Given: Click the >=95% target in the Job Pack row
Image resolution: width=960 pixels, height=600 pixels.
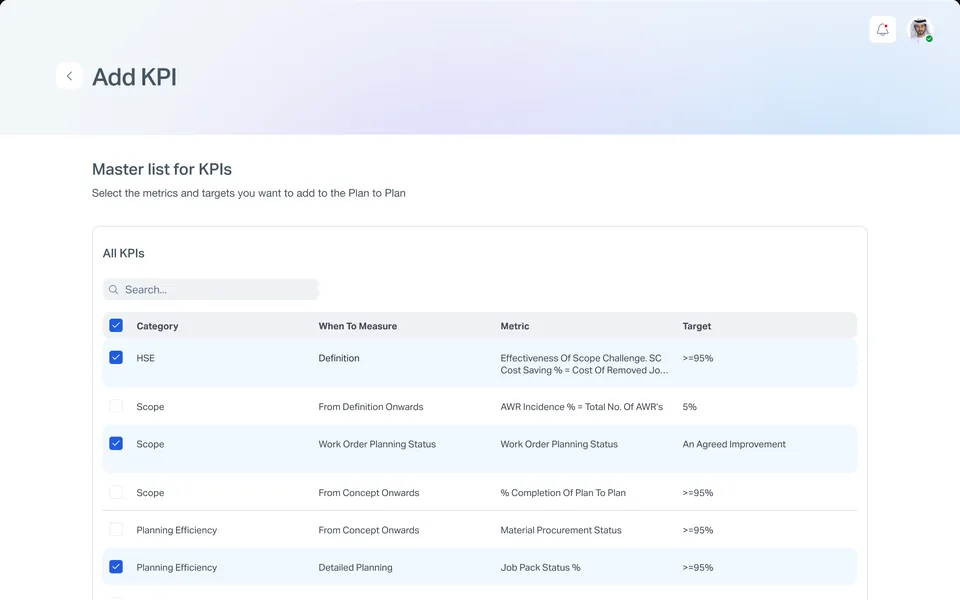Looking at the screenshot, I should point(698,568).
